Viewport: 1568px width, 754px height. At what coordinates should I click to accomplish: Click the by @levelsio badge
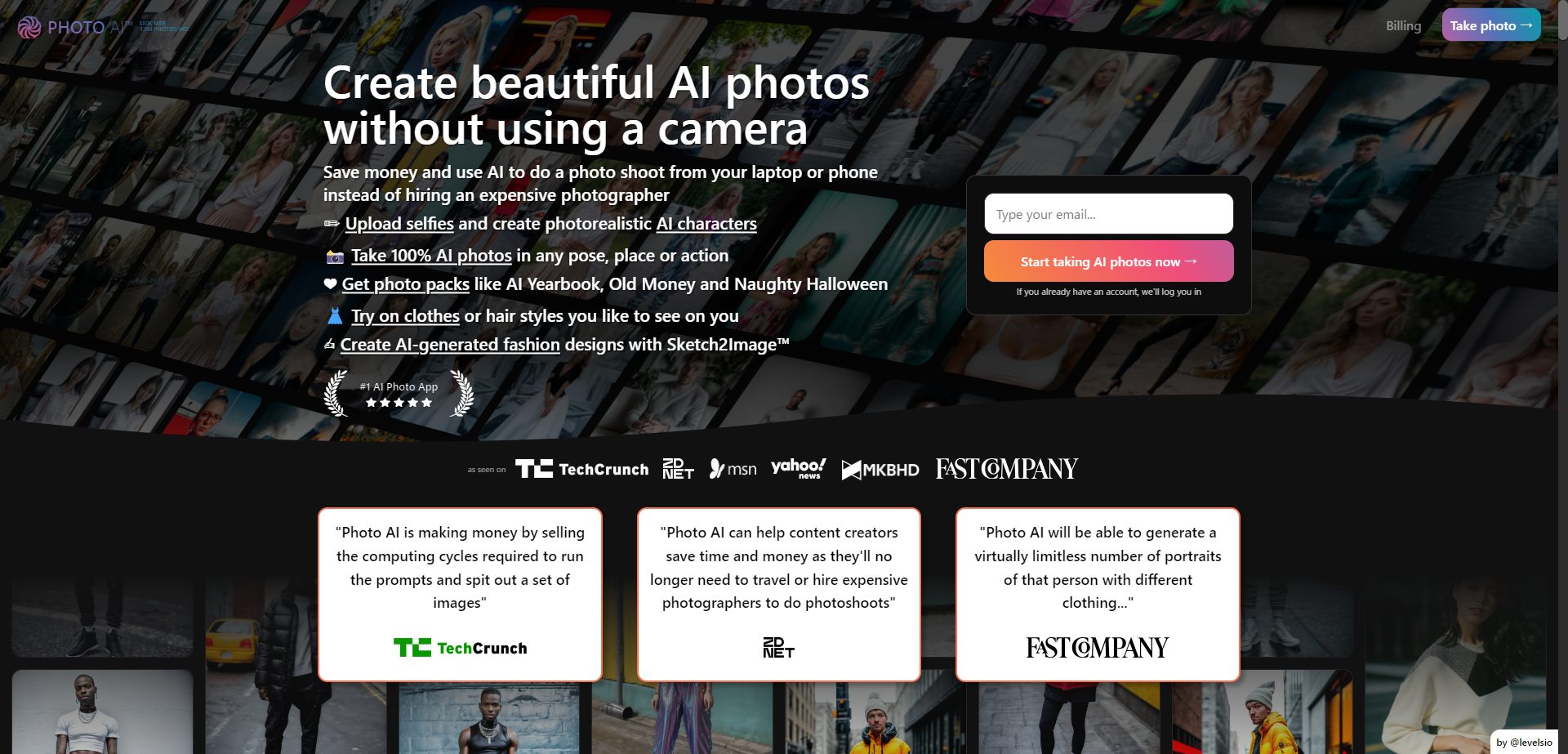1524,742
